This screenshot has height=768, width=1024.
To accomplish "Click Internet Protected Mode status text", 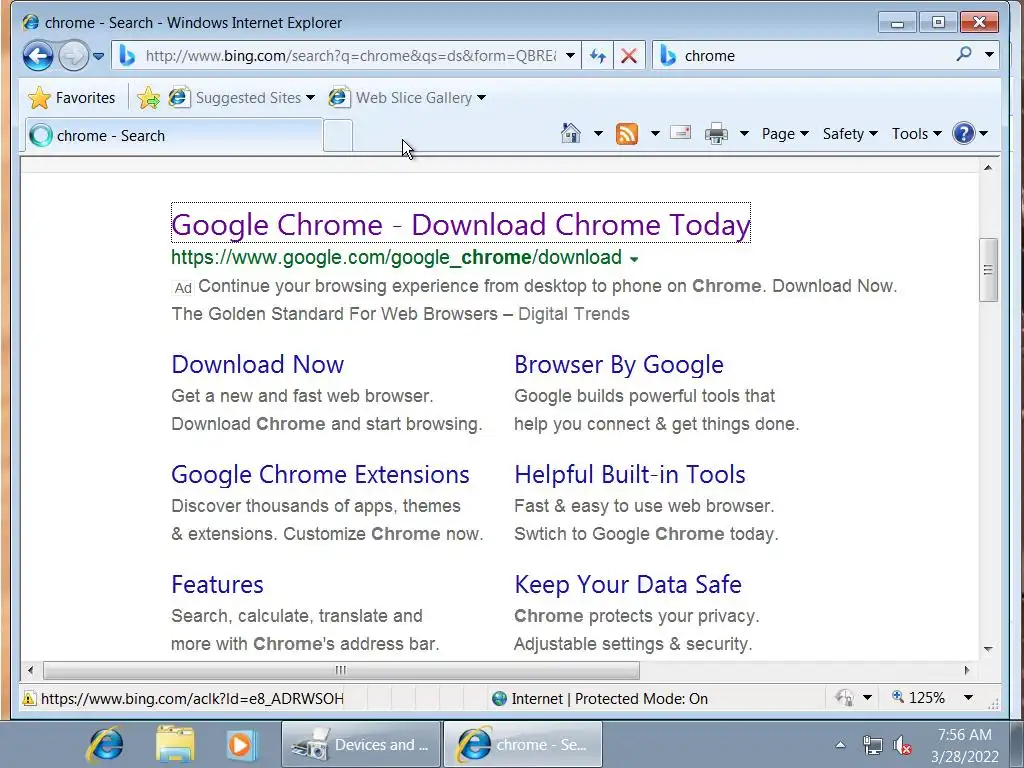I will [609, 699].
